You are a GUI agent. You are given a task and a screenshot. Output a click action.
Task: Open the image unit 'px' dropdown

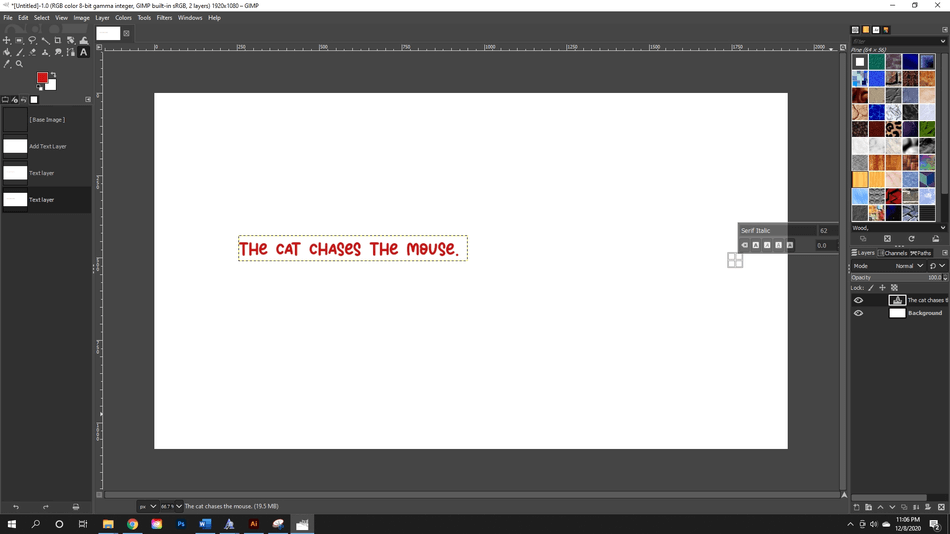click(148, 507)
